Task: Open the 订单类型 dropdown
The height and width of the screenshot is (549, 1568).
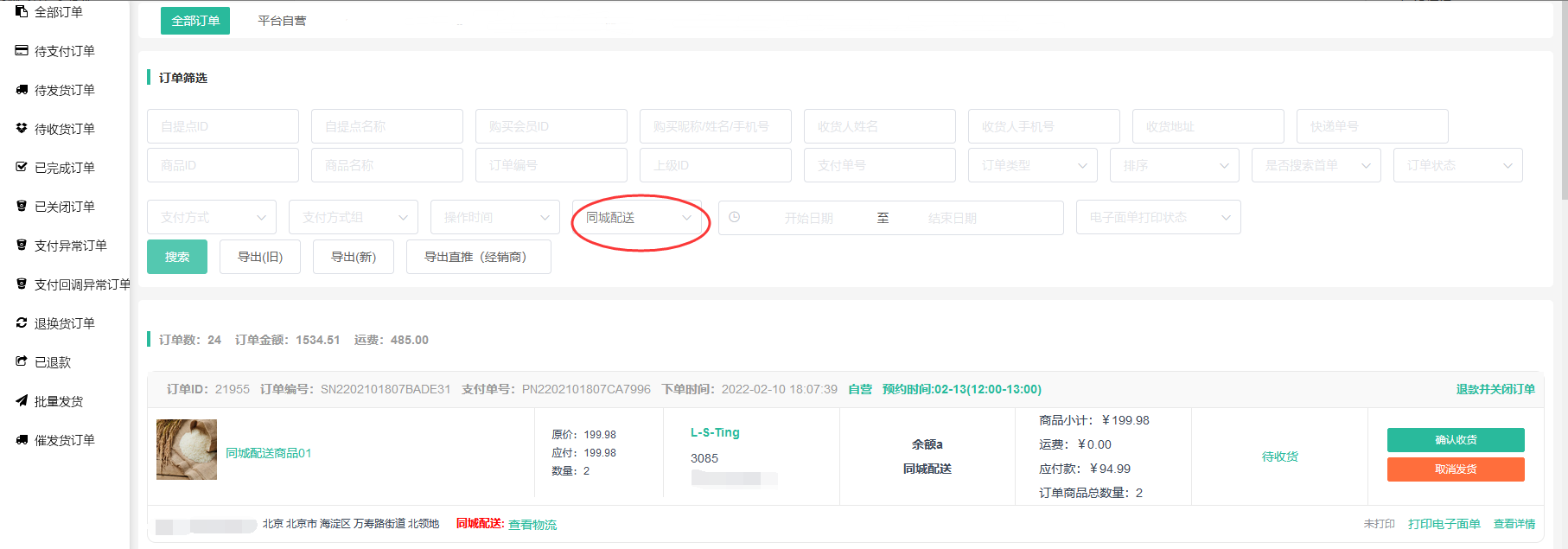Action: 1032,165
